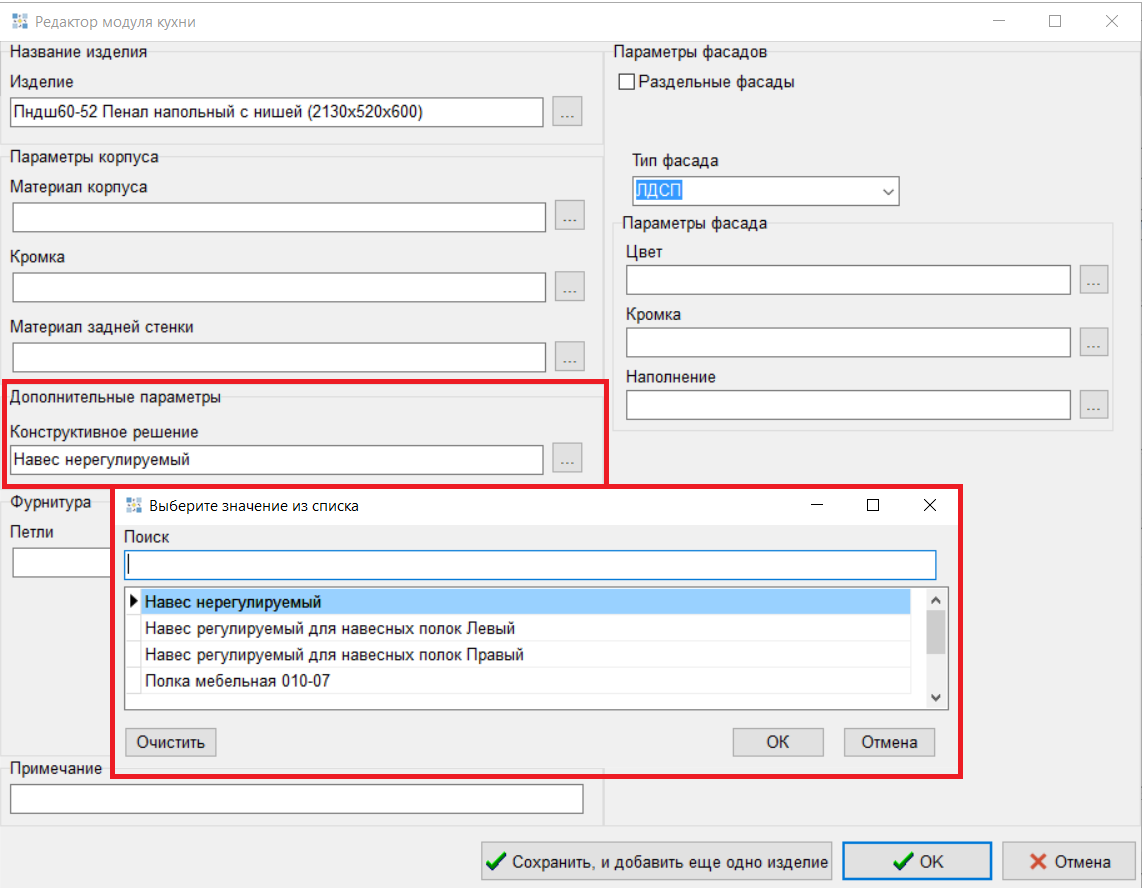1142x888 pixels.
Task: Expand the Тип фасада dropdown
Action: tap(887, 191)
